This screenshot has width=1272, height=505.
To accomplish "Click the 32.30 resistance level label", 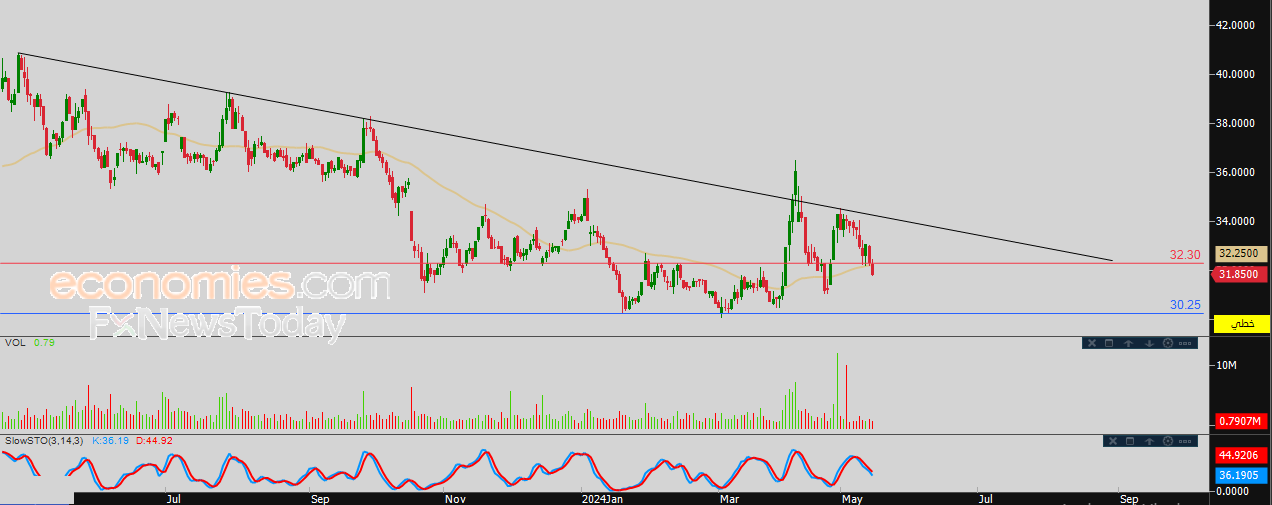I will click(x=1185, y=255).
